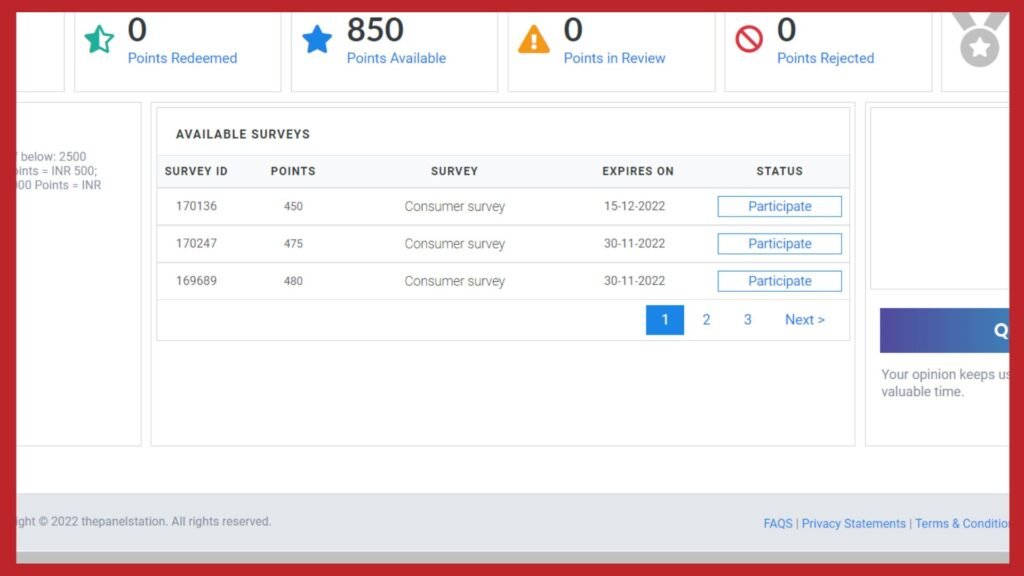1024x576 pixels.
Task: Click Next to see more surveys
Action: tap(805, 320)
